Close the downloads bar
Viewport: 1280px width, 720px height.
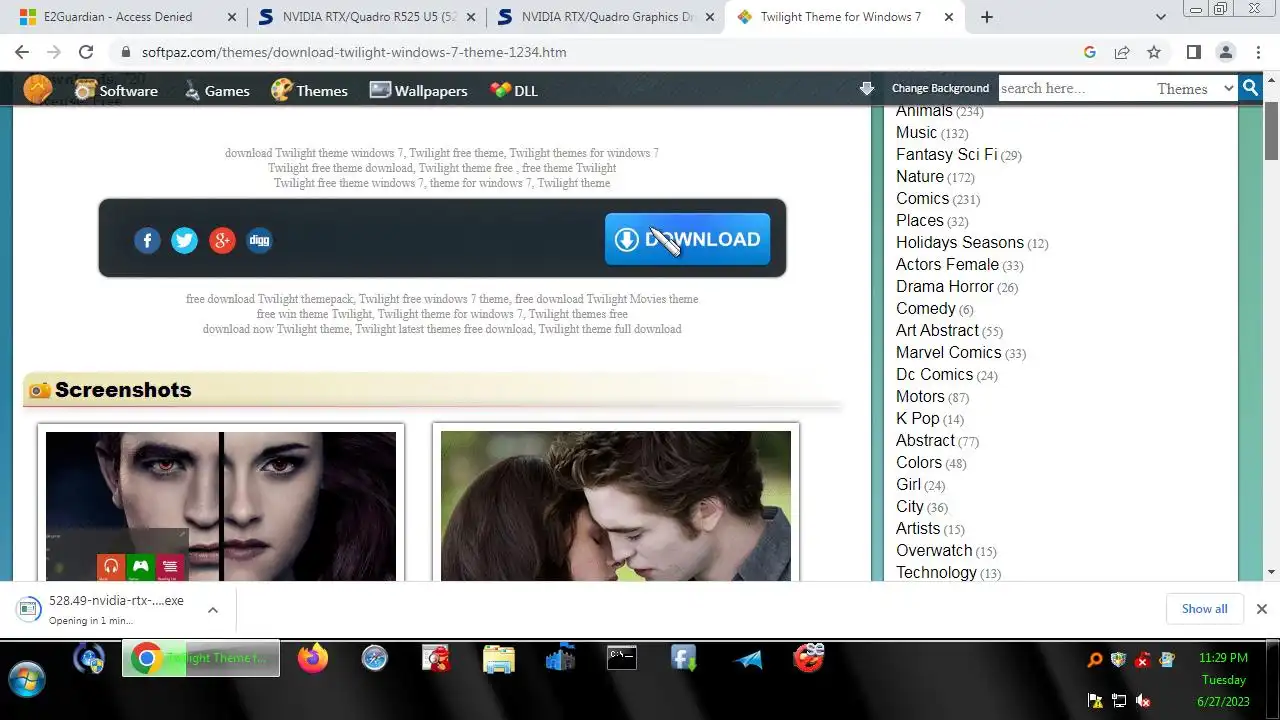tap(1262, 609)
